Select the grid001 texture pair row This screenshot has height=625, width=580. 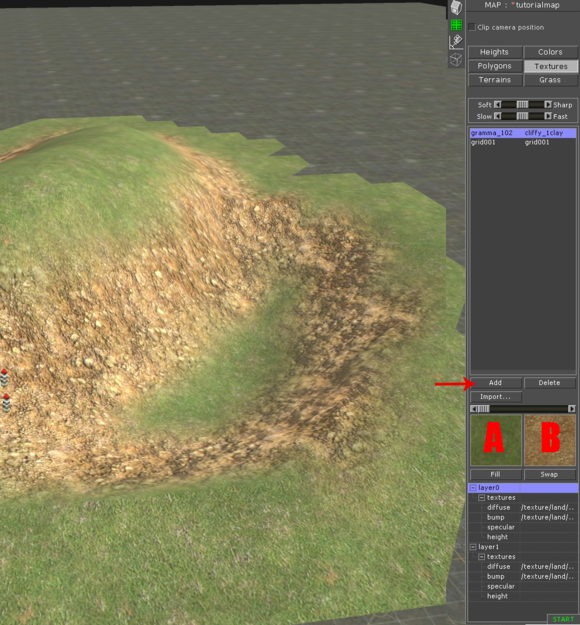pyautogui.click(x=523, y=142)
